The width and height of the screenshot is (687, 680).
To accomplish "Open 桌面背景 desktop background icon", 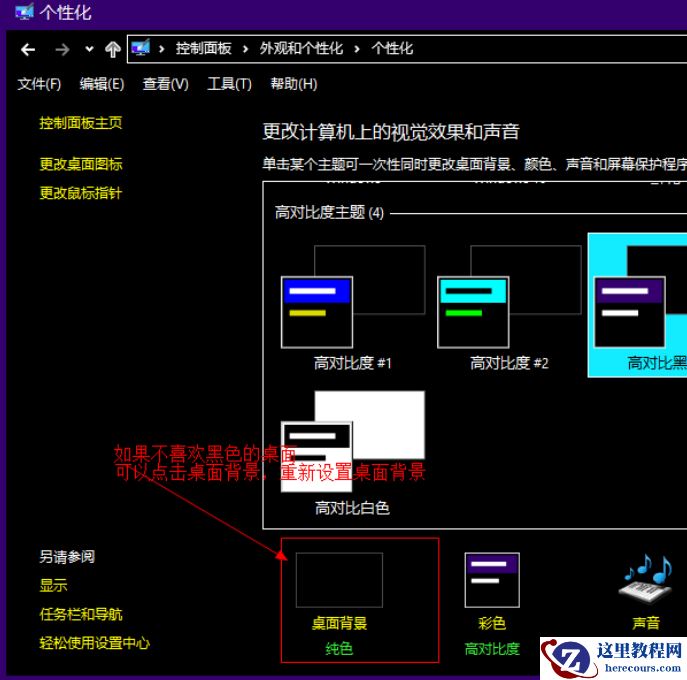I will 339,580.
